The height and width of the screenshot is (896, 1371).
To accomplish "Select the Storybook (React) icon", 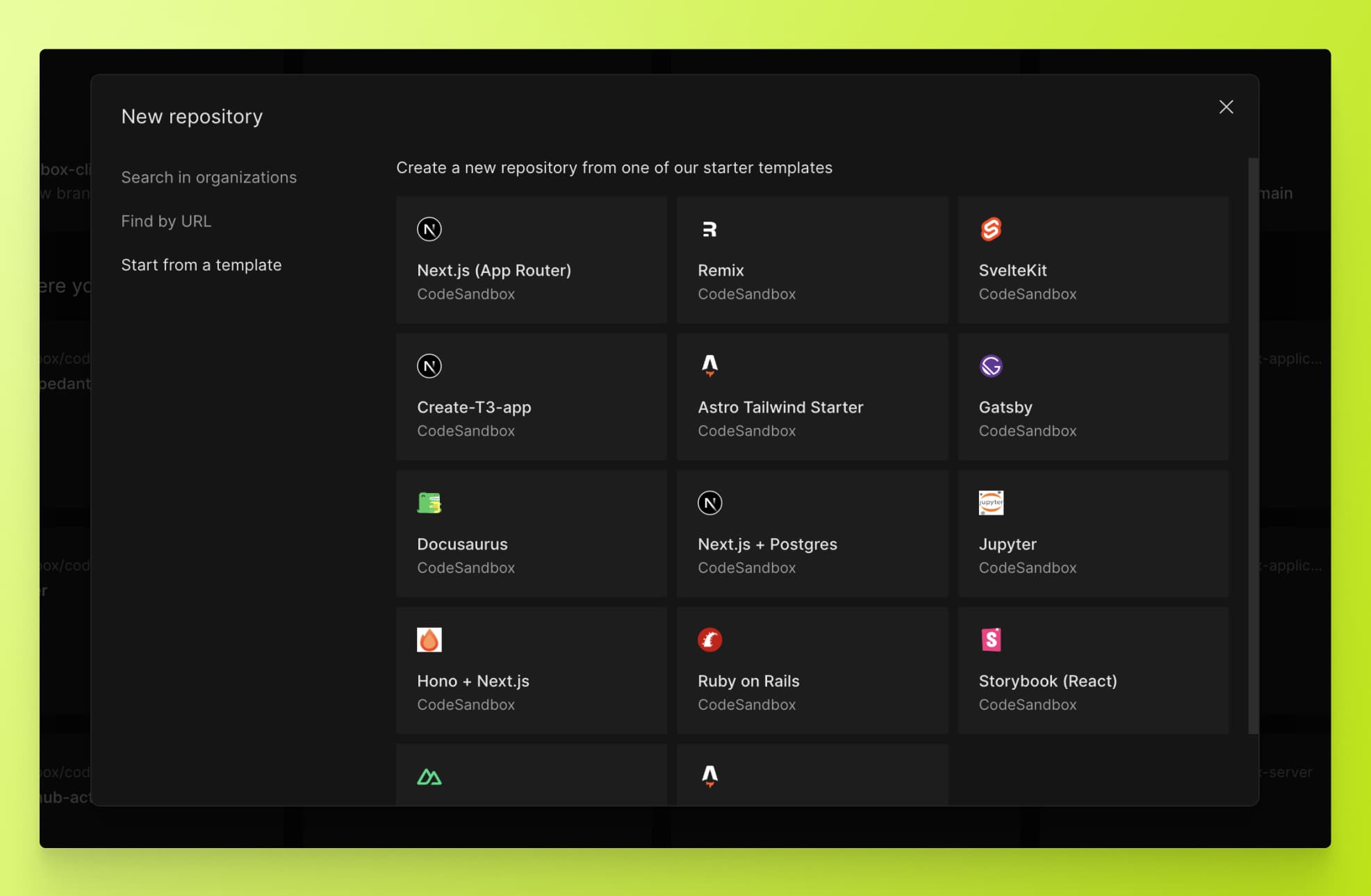I will (992, 639).
